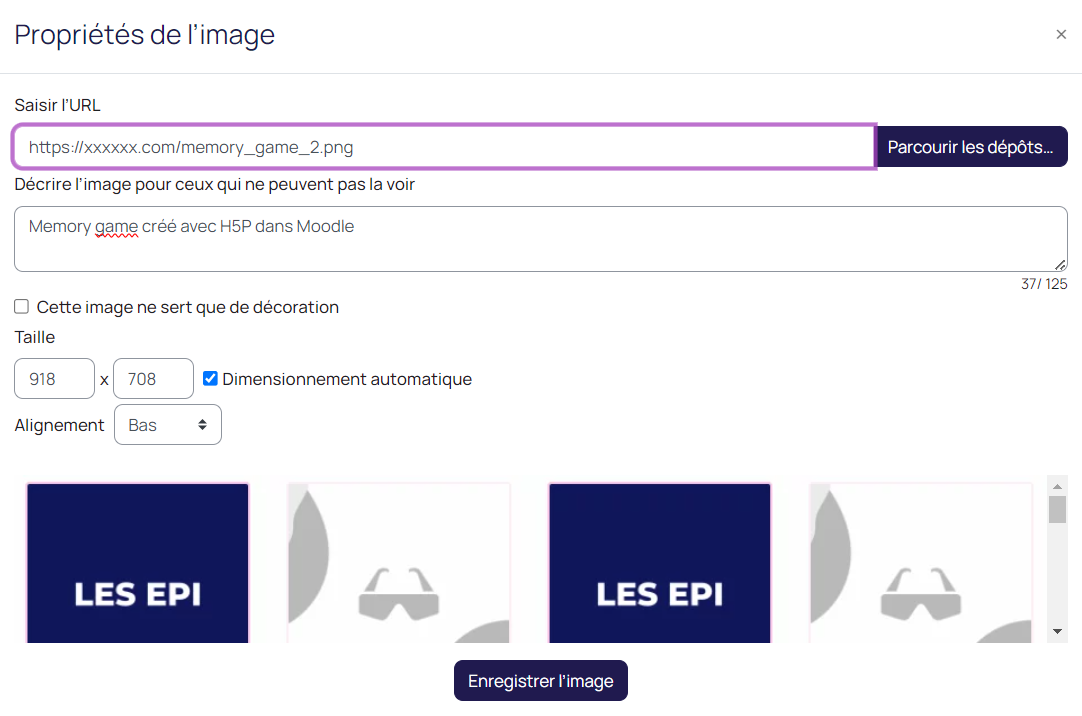Click the second LES EPI preview card
The width and height of the screenshot is (1082, 716).
pyautogui.click(x=660, y=562)
